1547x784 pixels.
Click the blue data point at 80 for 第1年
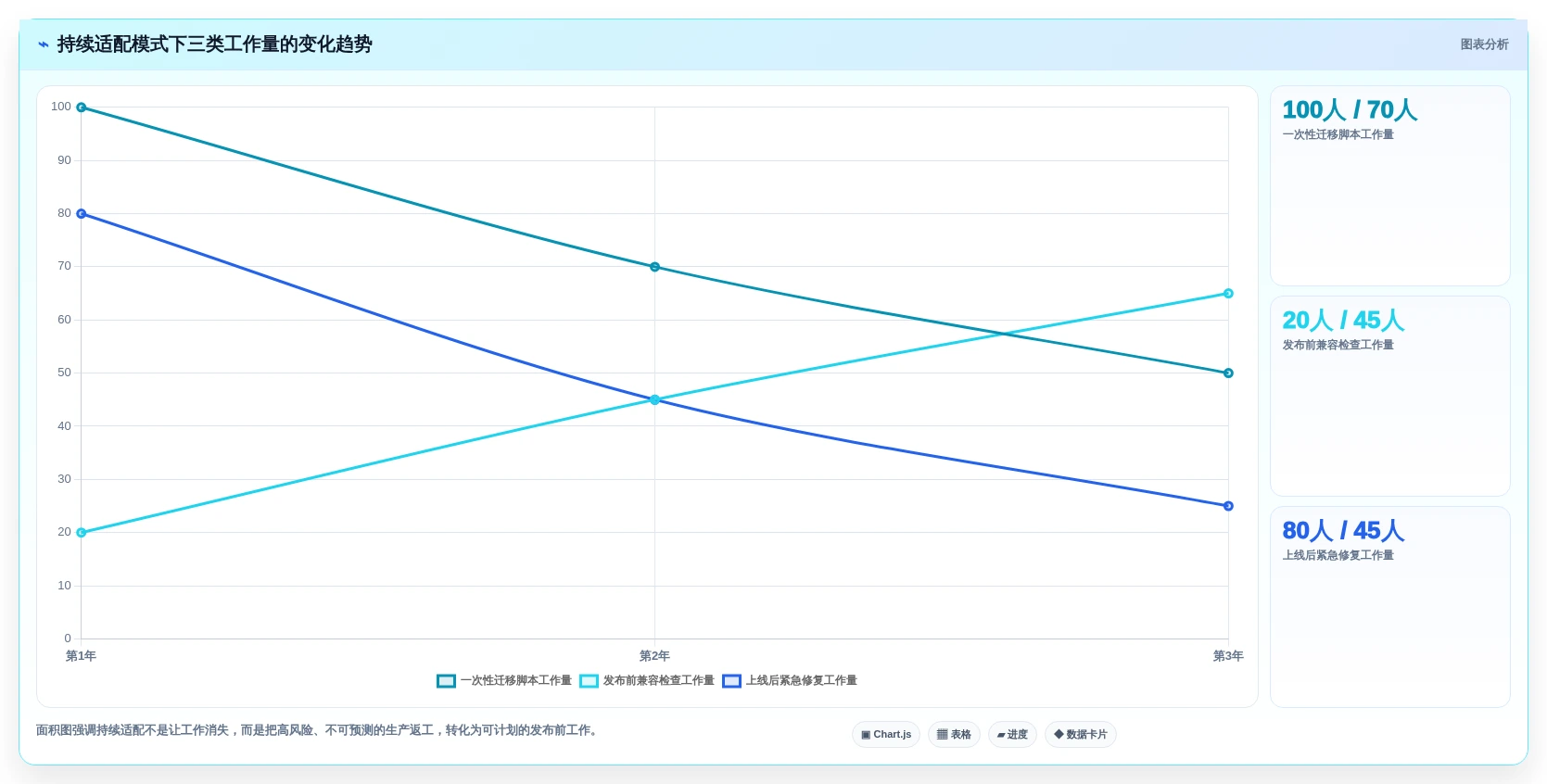[x=82, y=214]
